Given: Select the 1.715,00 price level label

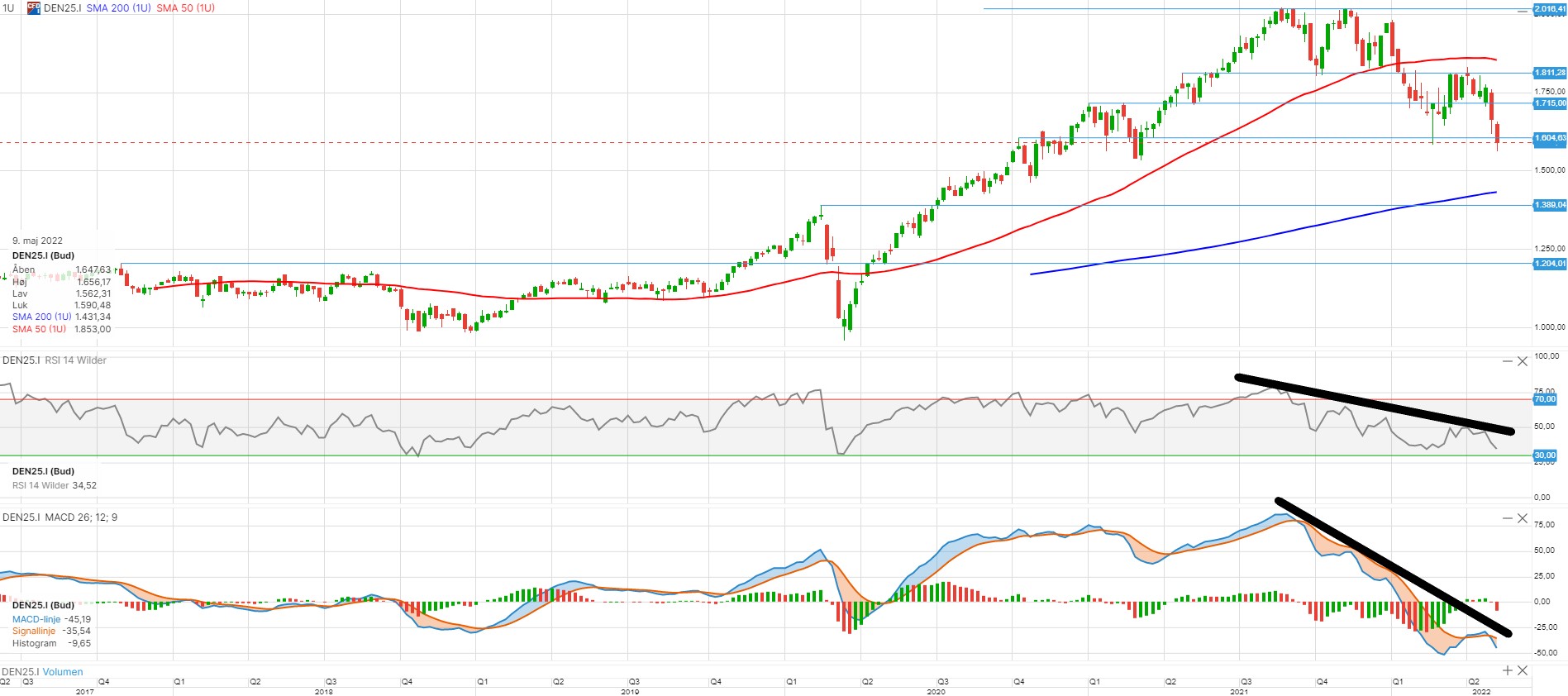Looking at the screenshot, I should (x=1550, y=103).
